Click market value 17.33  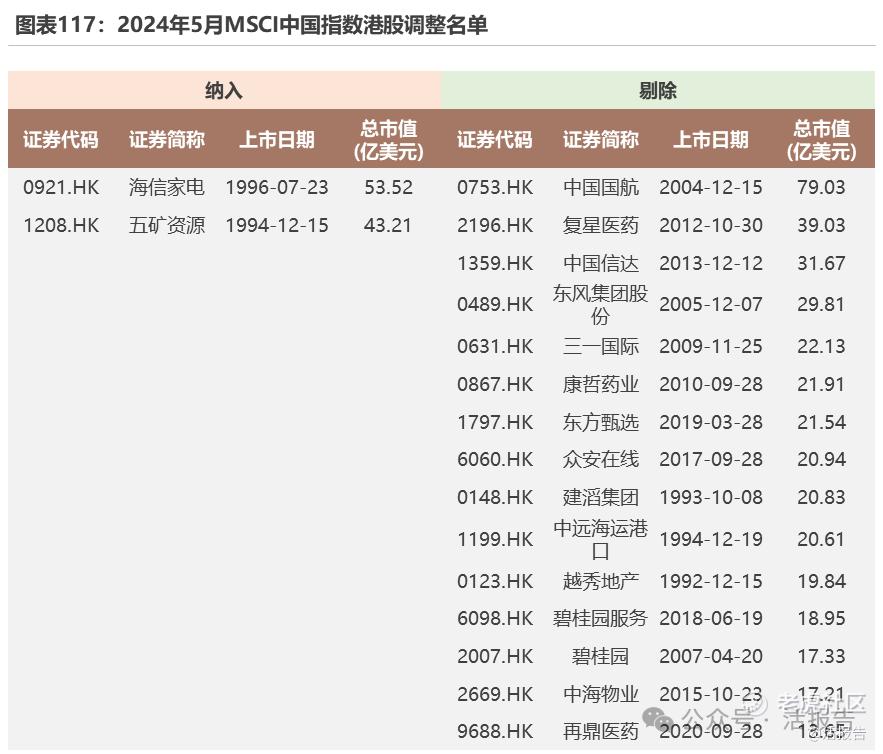point(822,656)
